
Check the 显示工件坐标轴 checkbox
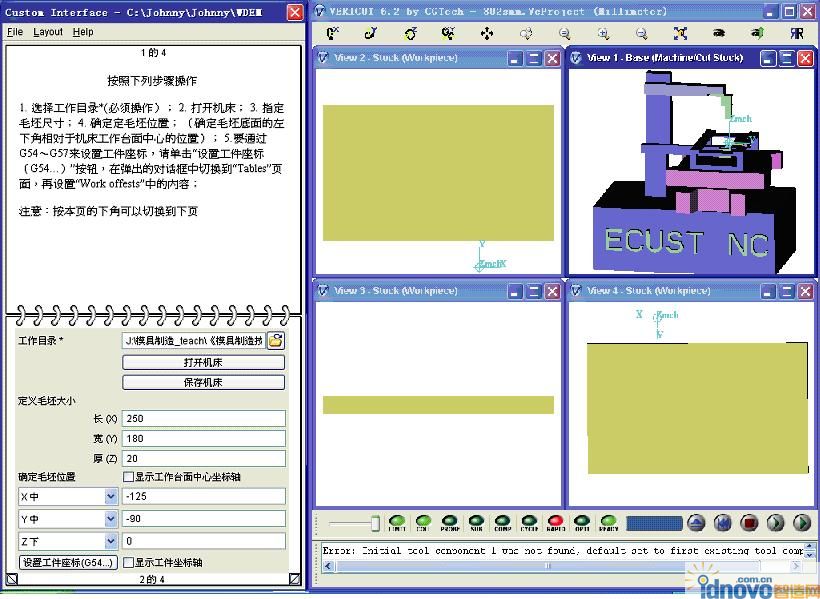pos(128,563)
